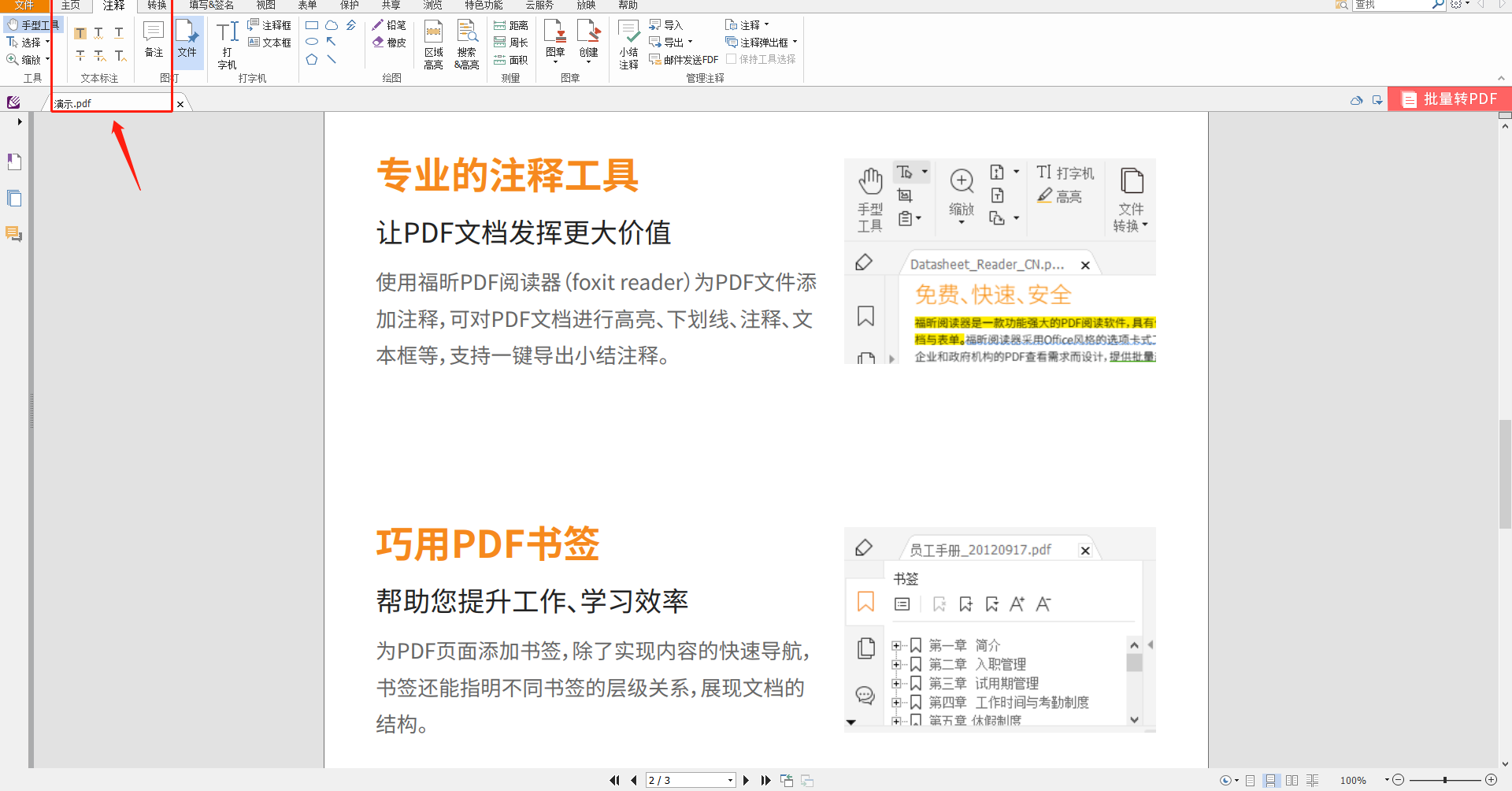Enable the 保持工具选择 checkbox
The height and width of the screenshot is (791, 1512).
pyautogui.click(x=731, y=58)
